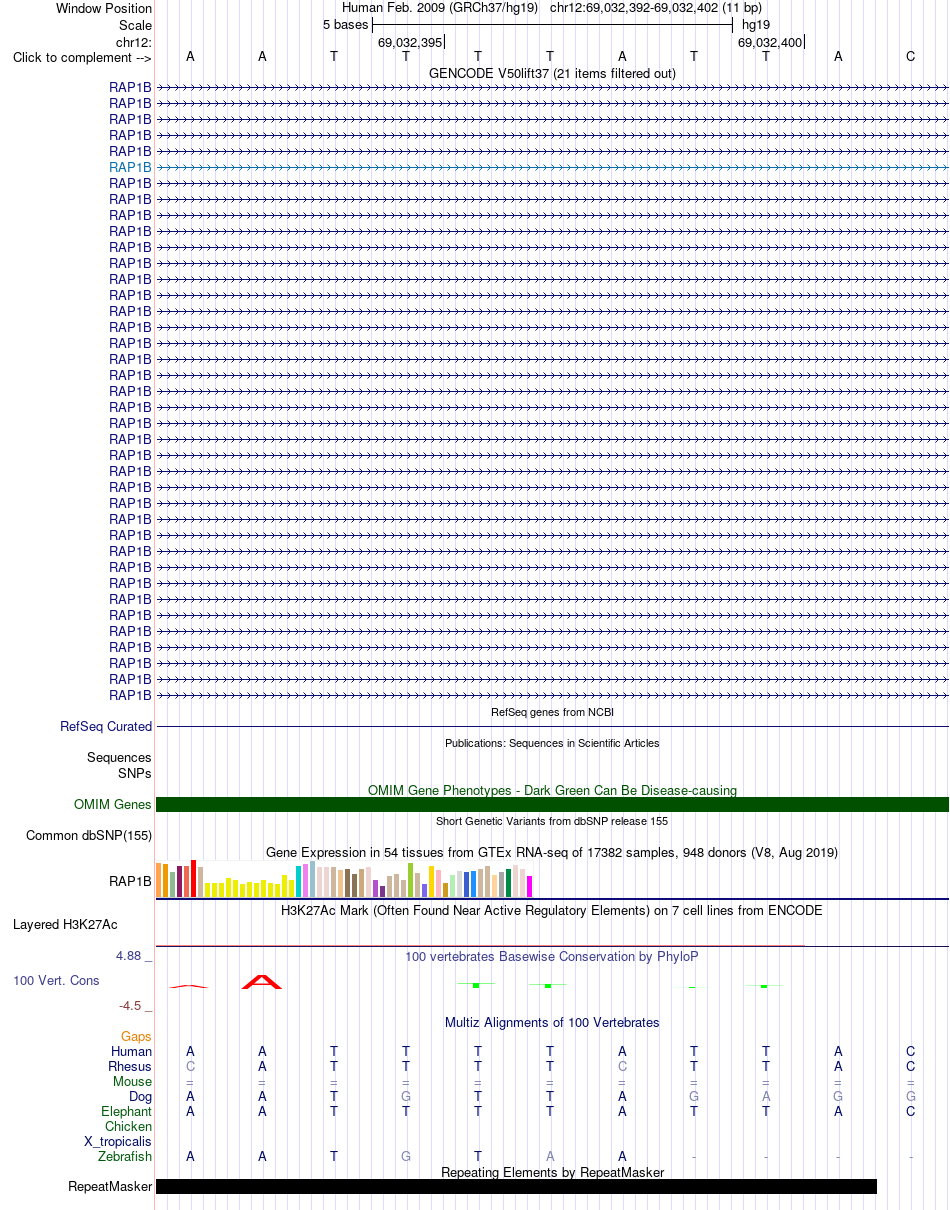This screenshot has width=950, height=1210.
Task: Open 'Publications: Sequences in Scientific Articles' title
Action: tap(552, 743)
